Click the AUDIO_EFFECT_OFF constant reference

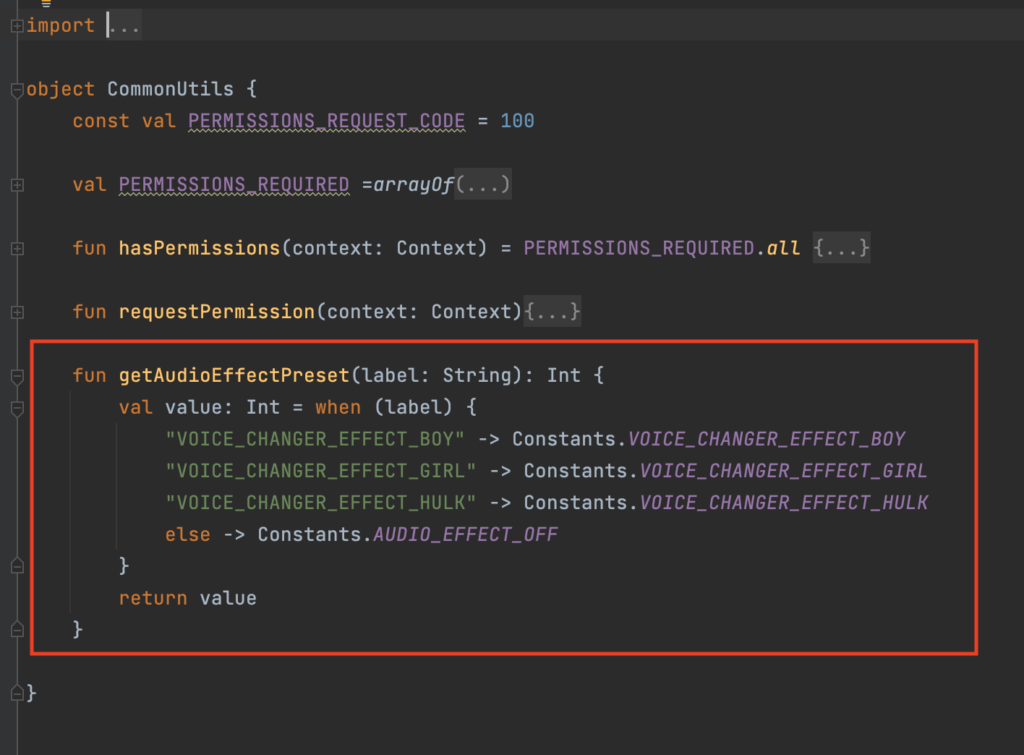pos(465,535)
